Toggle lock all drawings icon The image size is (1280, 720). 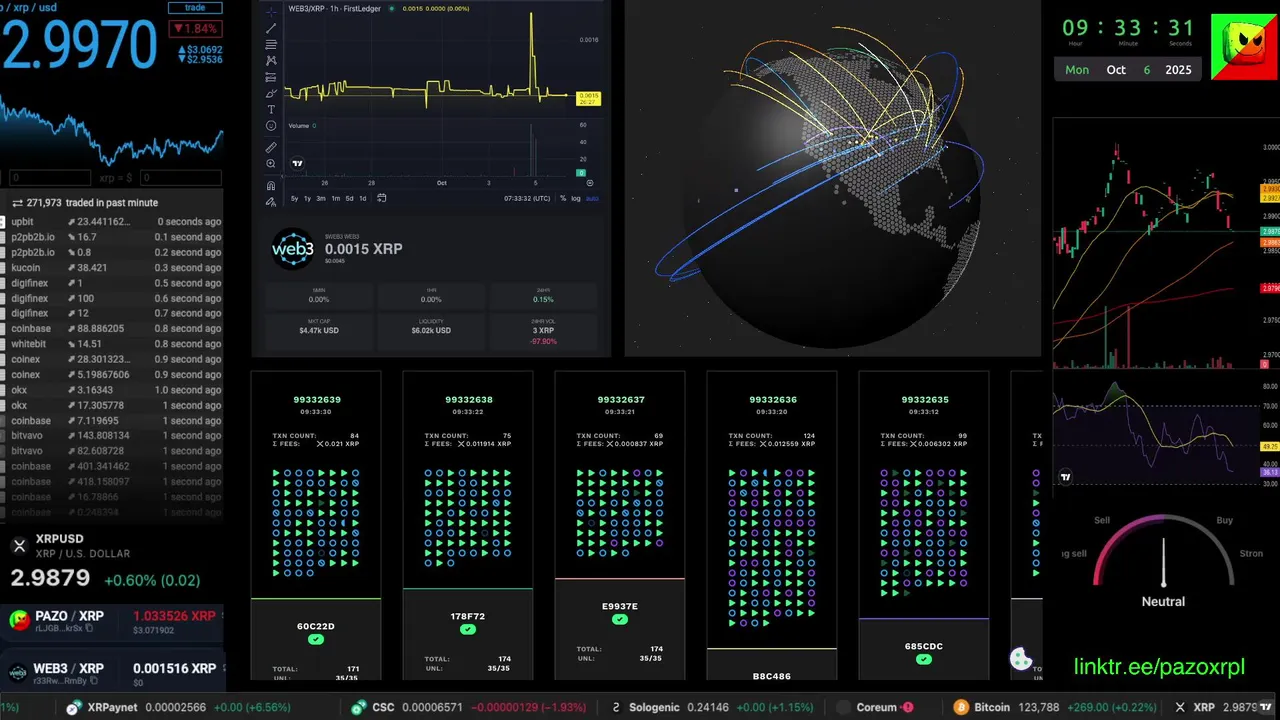click(x=271, y=202)
